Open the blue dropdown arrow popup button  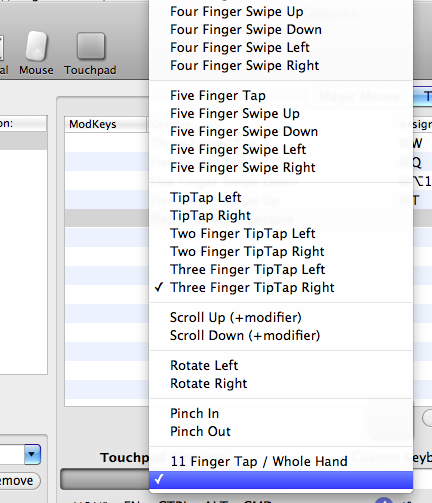click(x=32, y=454)
